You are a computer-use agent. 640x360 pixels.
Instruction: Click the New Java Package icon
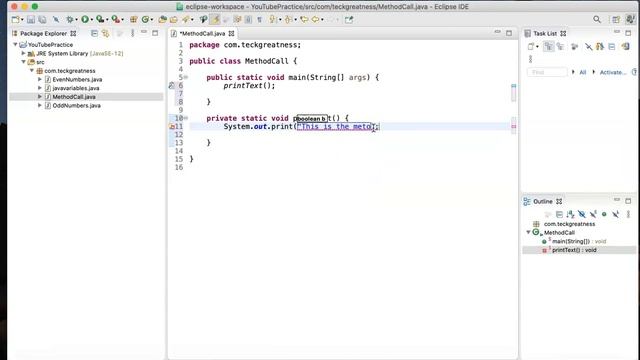133,20
